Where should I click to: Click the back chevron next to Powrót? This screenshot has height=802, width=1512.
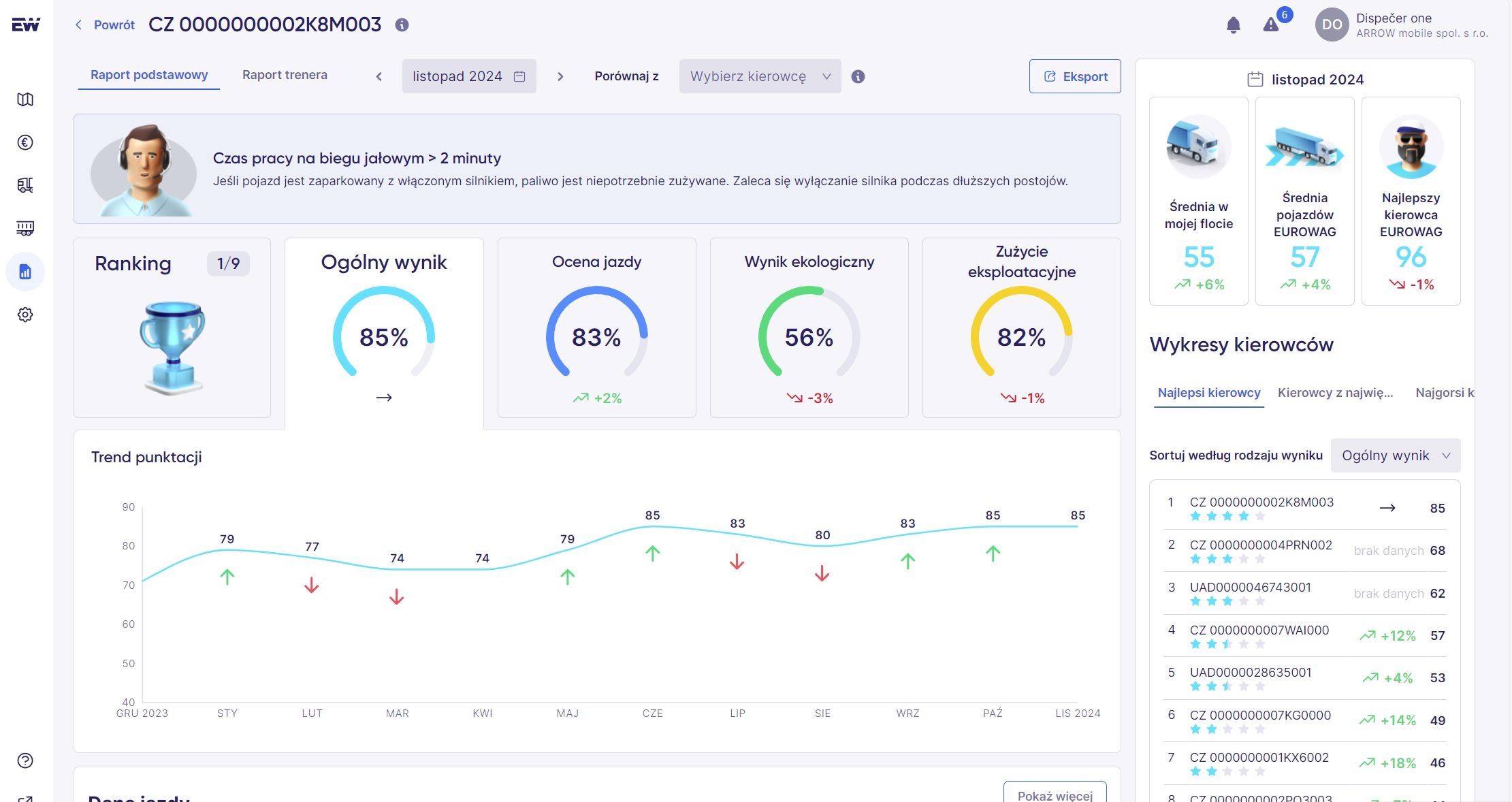click(x=78, y=25)
